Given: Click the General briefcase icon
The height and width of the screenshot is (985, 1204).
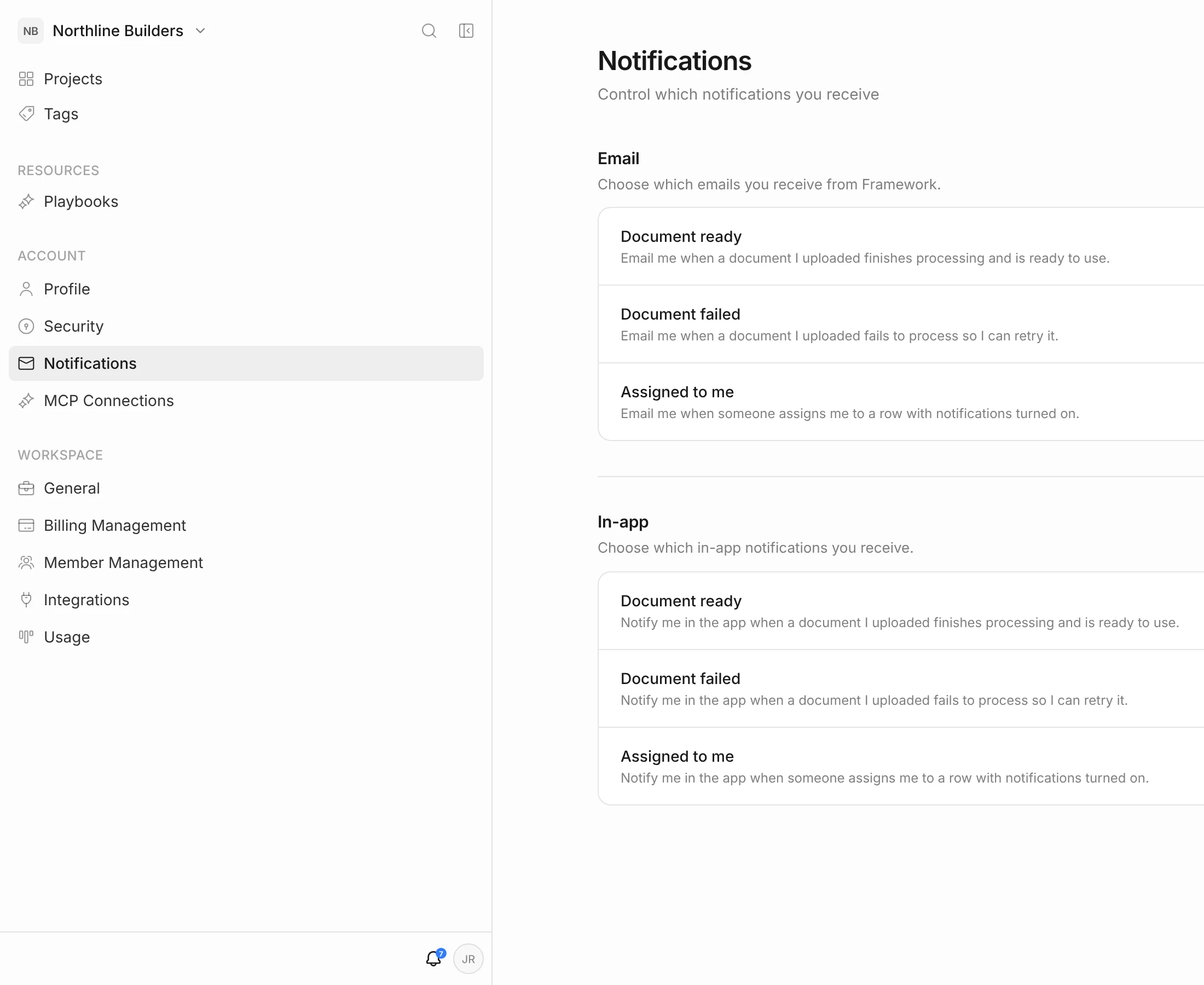Looking at the screenshot, I should tap(26, 489).
